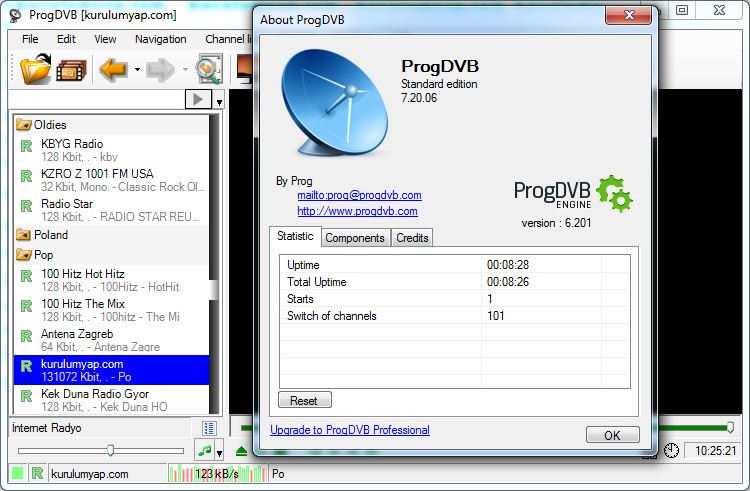Image resolution: width=750 pixels, height=491 pixels.
Task: Click radio R icon of Radio Star
Action: tap(26, 206)
